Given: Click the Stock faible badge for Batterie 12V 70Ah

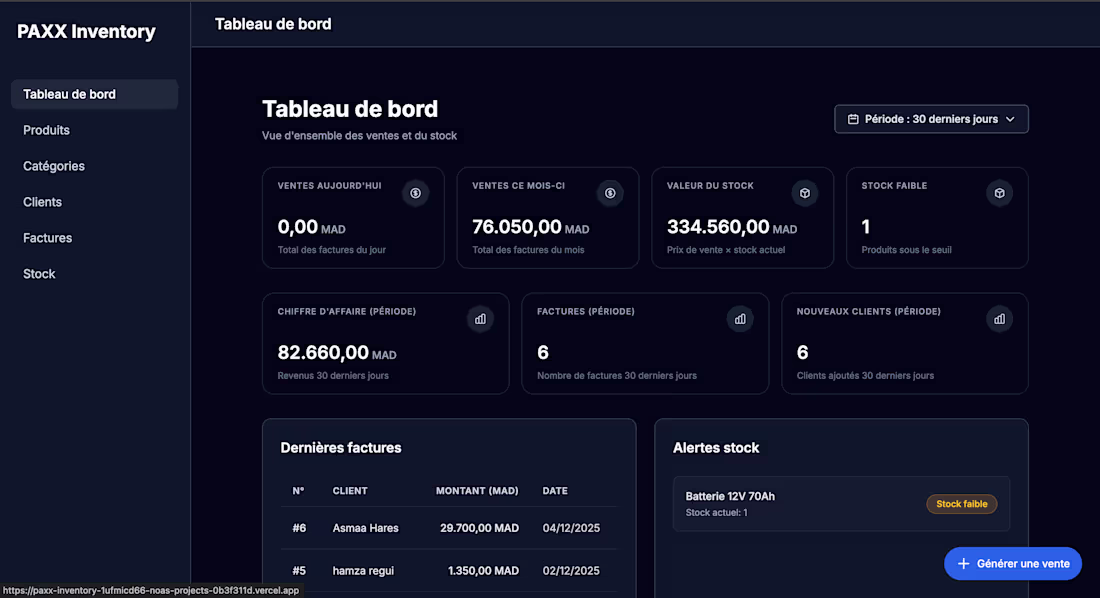Looking at the screenshot, I should 961,504.
